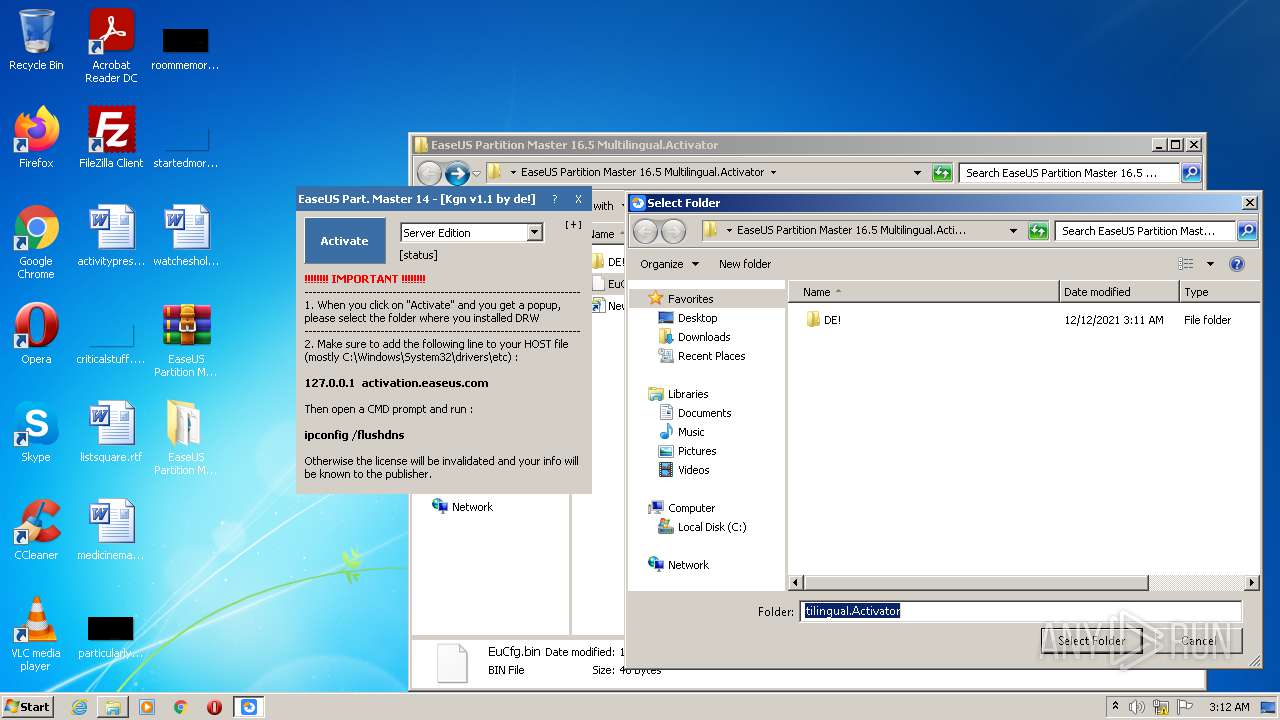Click Chrome icon in taskbar

(x=181, y=707)
